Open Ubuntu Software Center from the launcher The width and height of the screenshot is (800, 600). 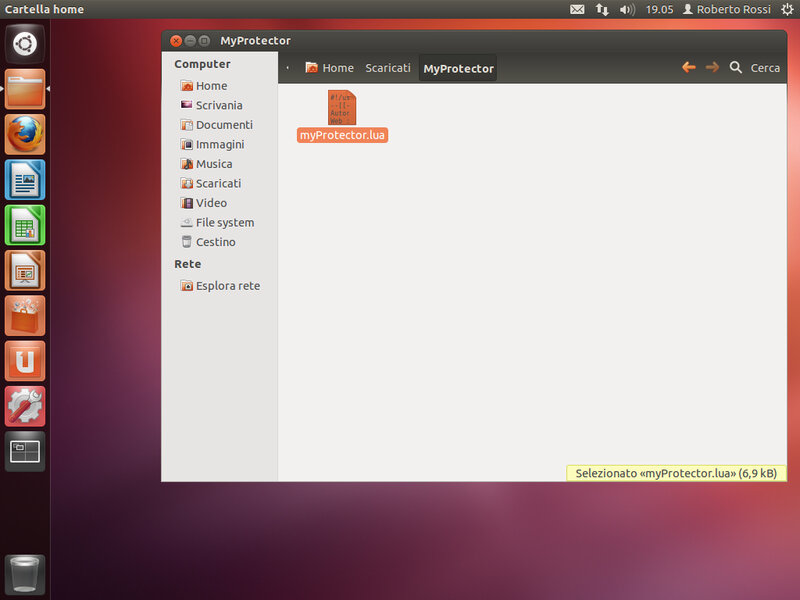pyautogui.click(x=25, y=316)
